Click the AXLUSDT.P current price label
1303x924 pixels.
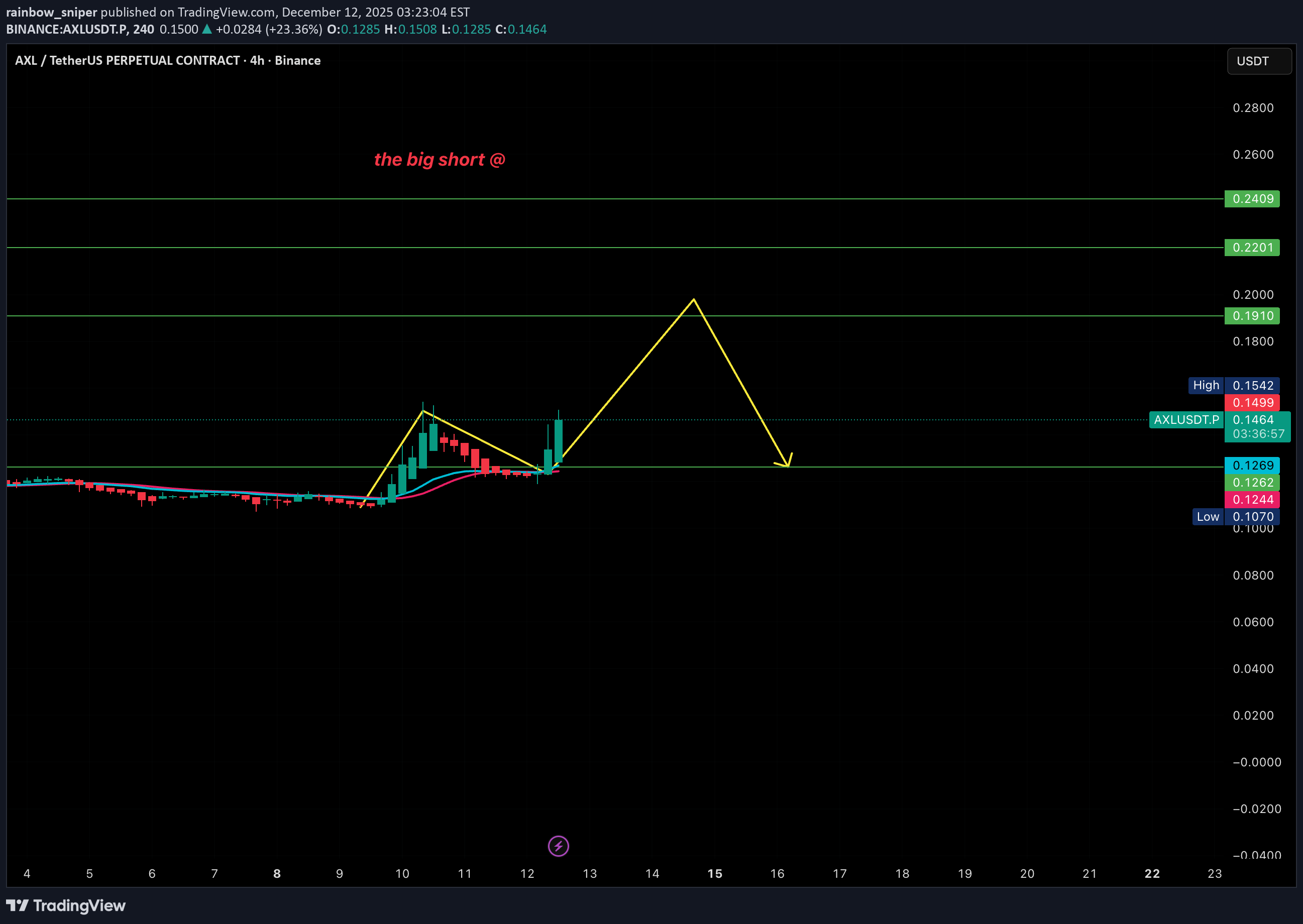[1186, 420]
